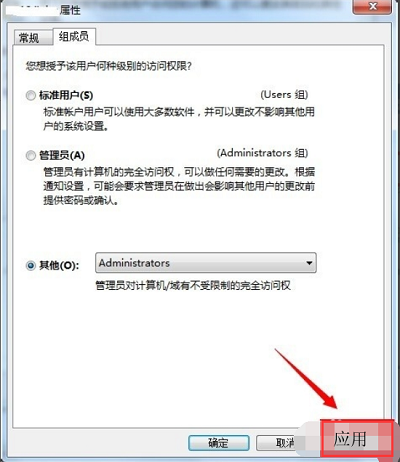
Task: Expand the group list via dropdown arrow
Action: coord(309,263)
